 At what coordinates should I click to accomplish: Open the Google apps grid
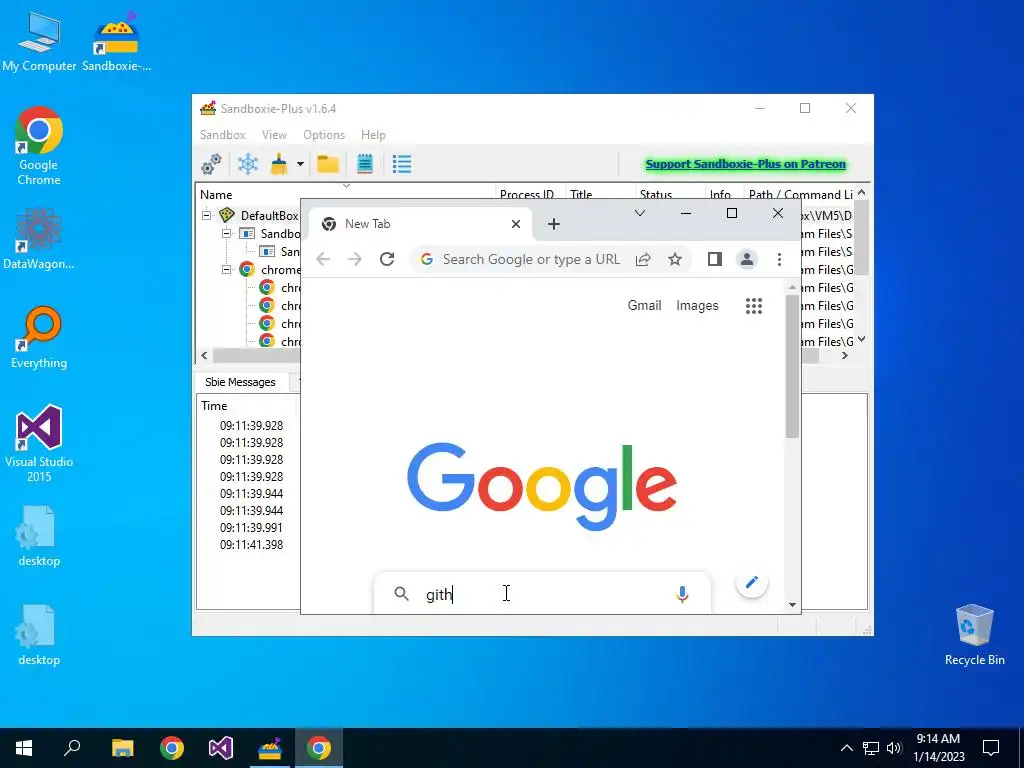coord(754,306)
